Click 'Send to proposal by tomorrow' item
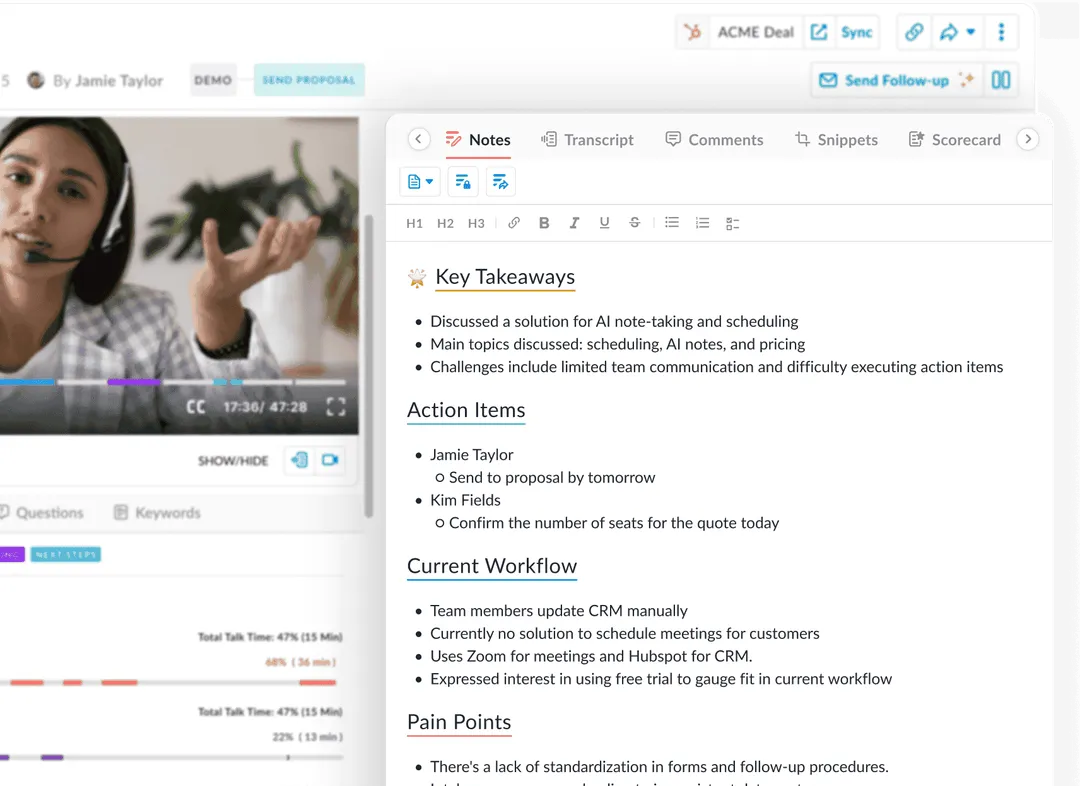 (x=552, y=477)
